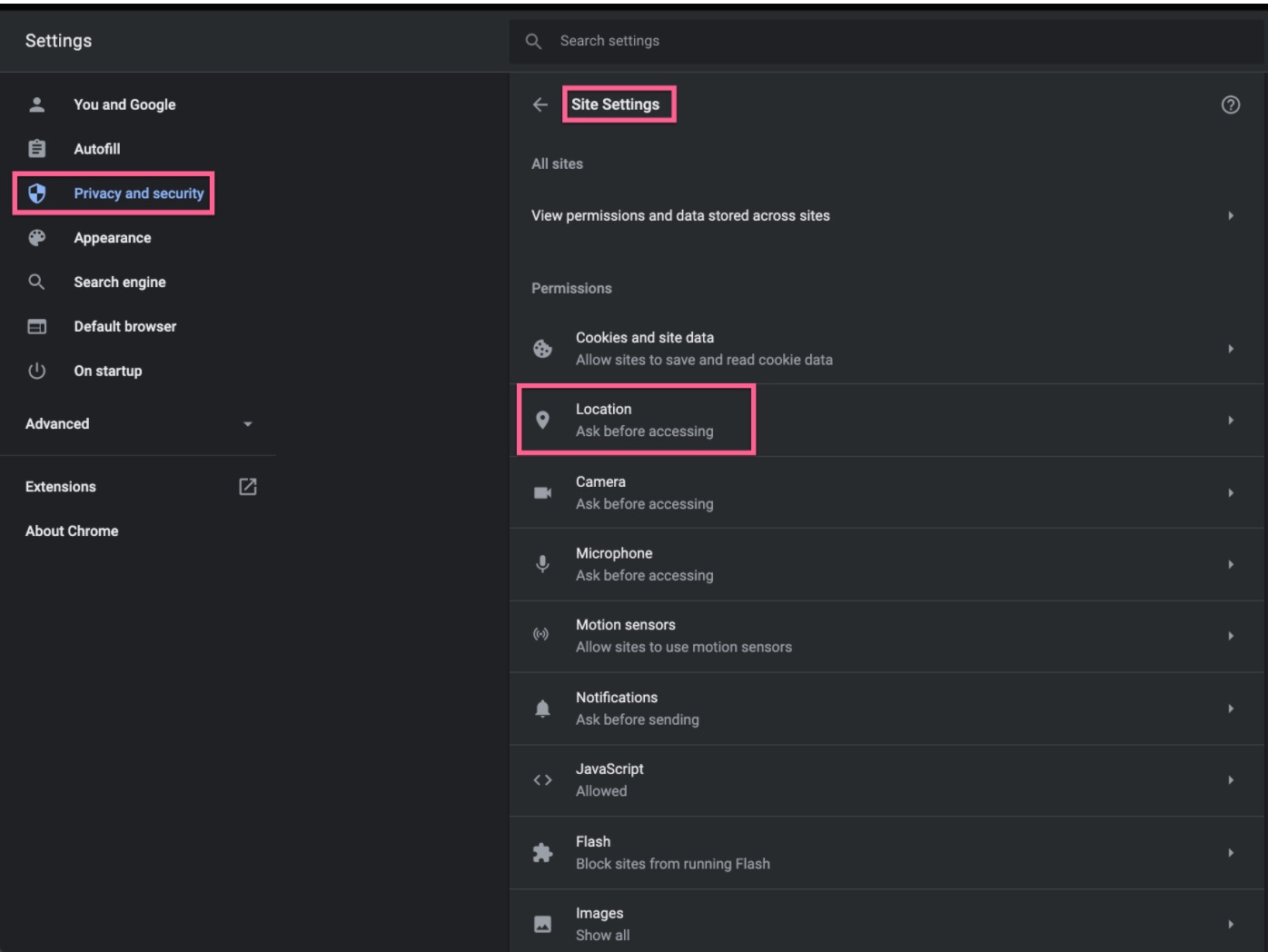Open the Images permission settings
This screenshot has height=952, width=1268.
[x=887, y=924]
